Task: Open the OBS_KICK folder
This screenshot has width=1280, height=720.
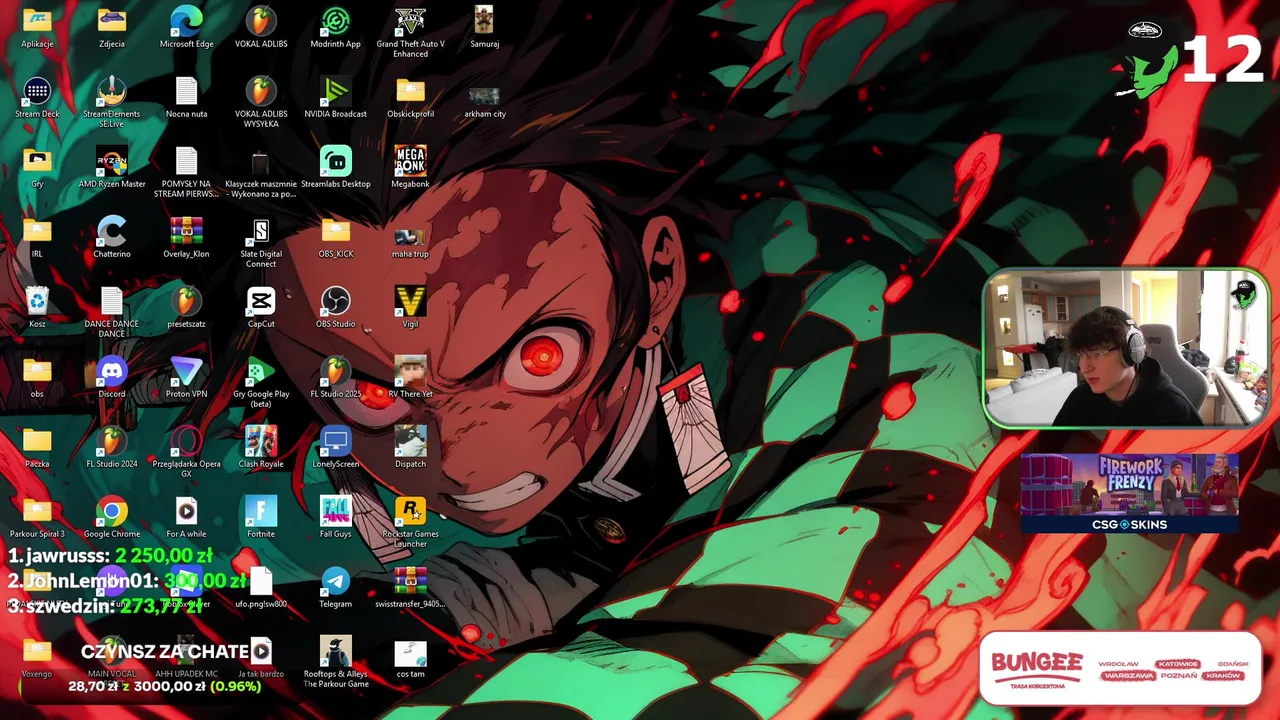Action: click(x=336, y=238)
